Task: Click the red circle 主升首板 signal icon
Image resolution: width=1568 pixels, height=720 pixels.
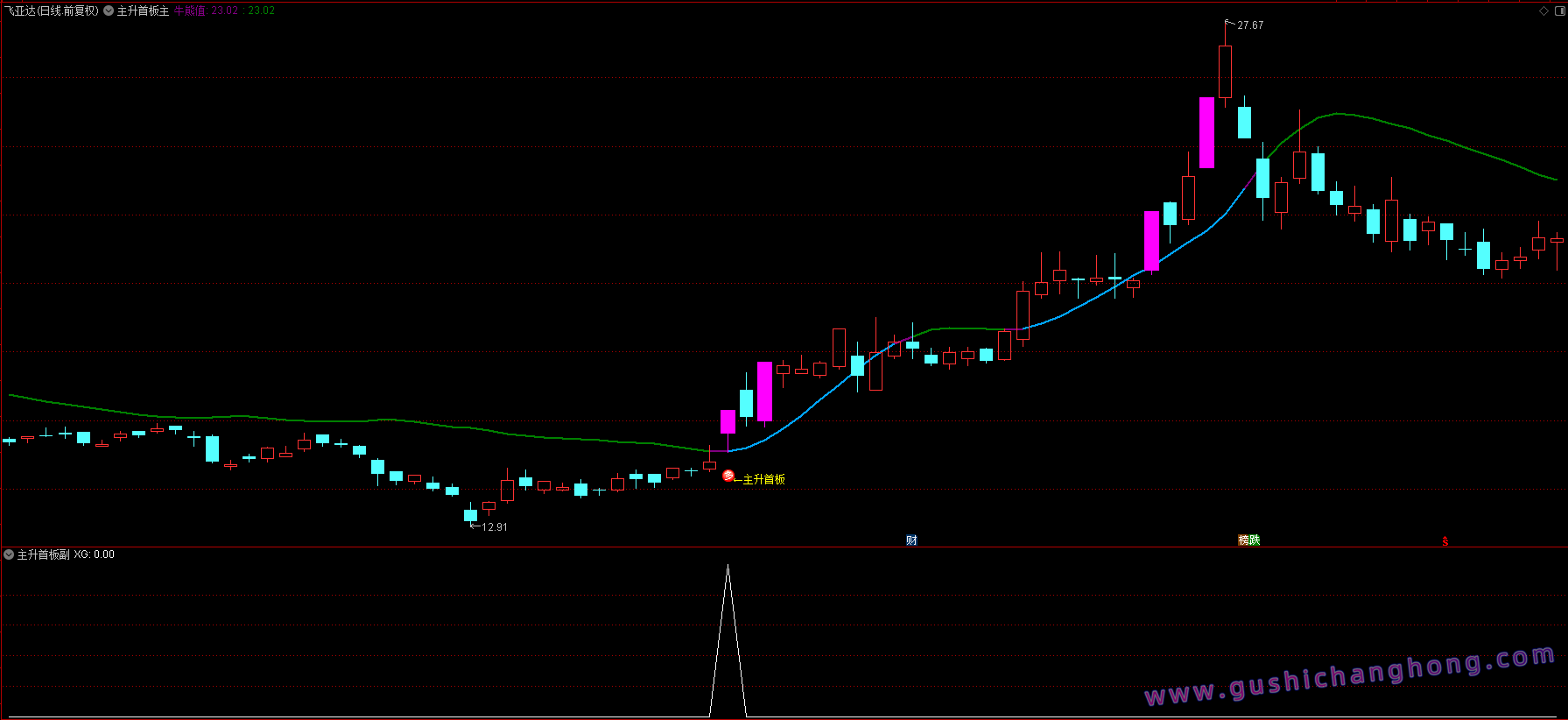Action: coord(728,476)
